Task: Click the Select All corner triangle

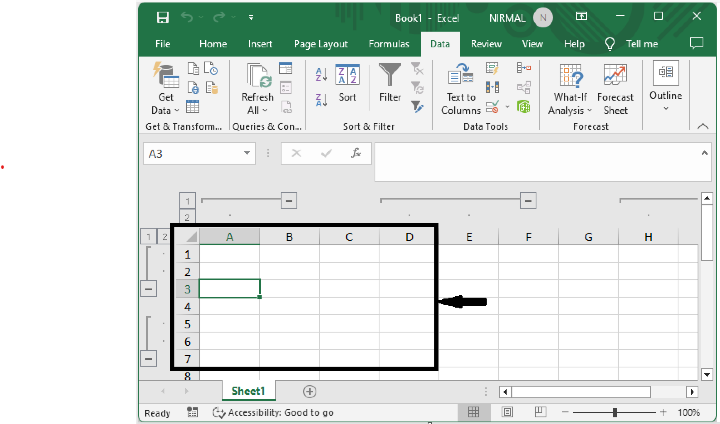Action: (191, 237)
